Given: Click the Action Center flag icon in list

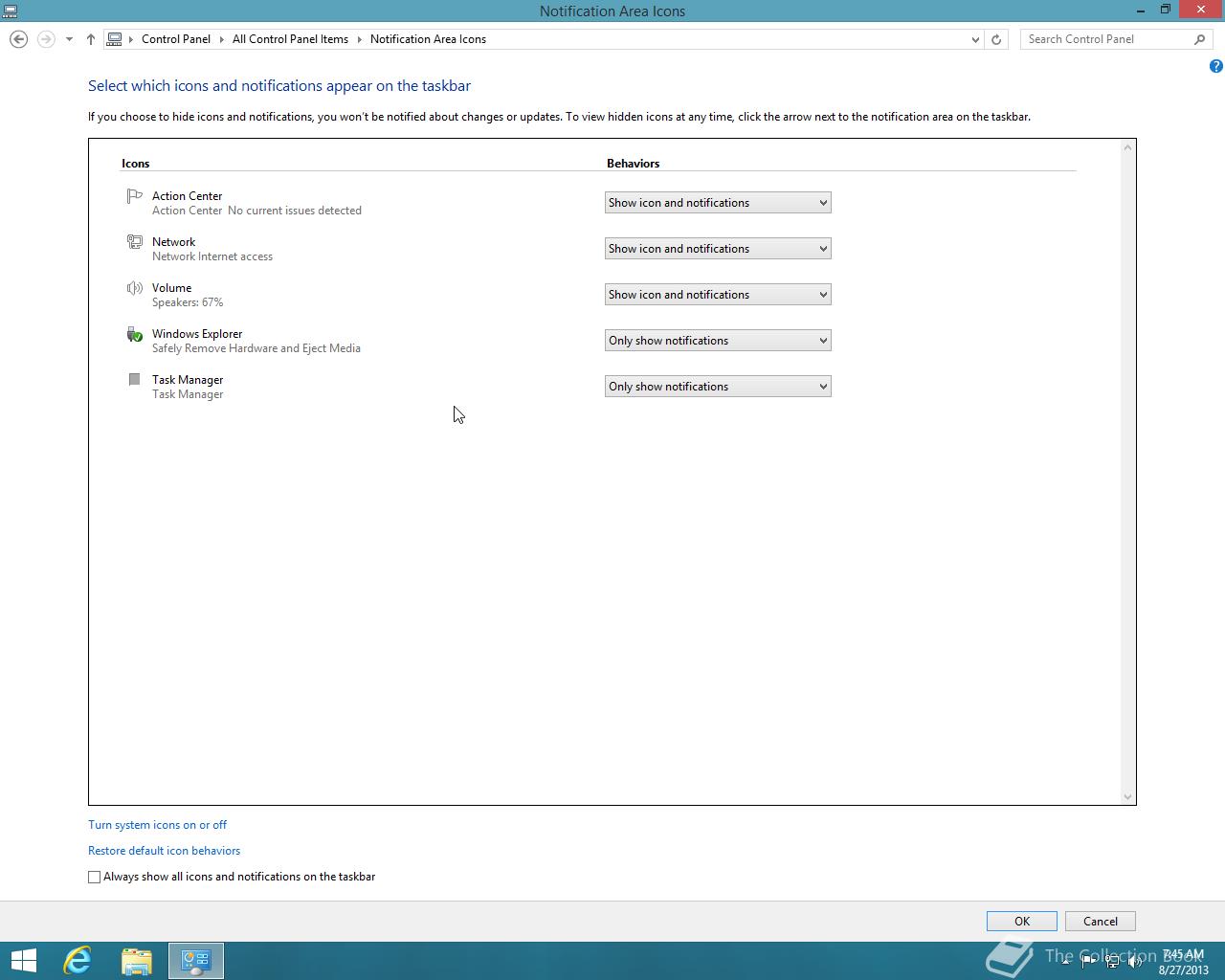Looking at the screenshot, I should click(134, 196).
